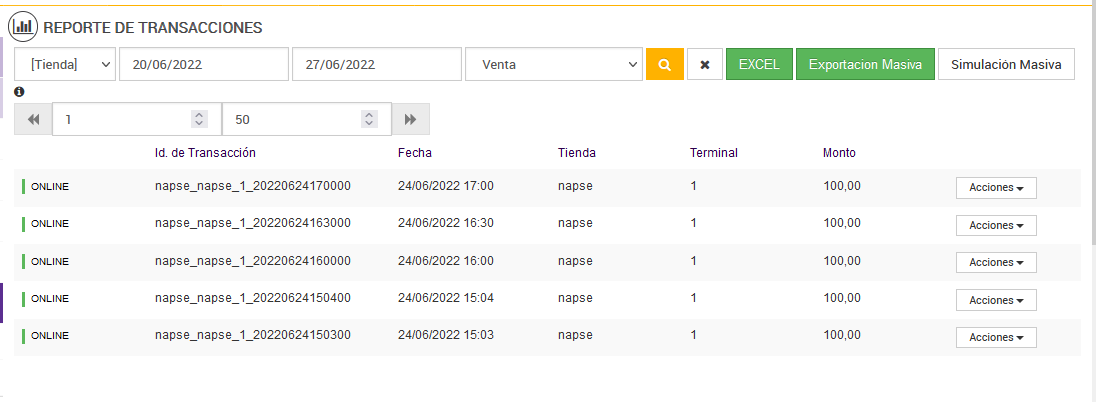Viewport: 1096px width, 402px height.
Task: Open the Venta transaction type dropdown
Action: [553, 64]
